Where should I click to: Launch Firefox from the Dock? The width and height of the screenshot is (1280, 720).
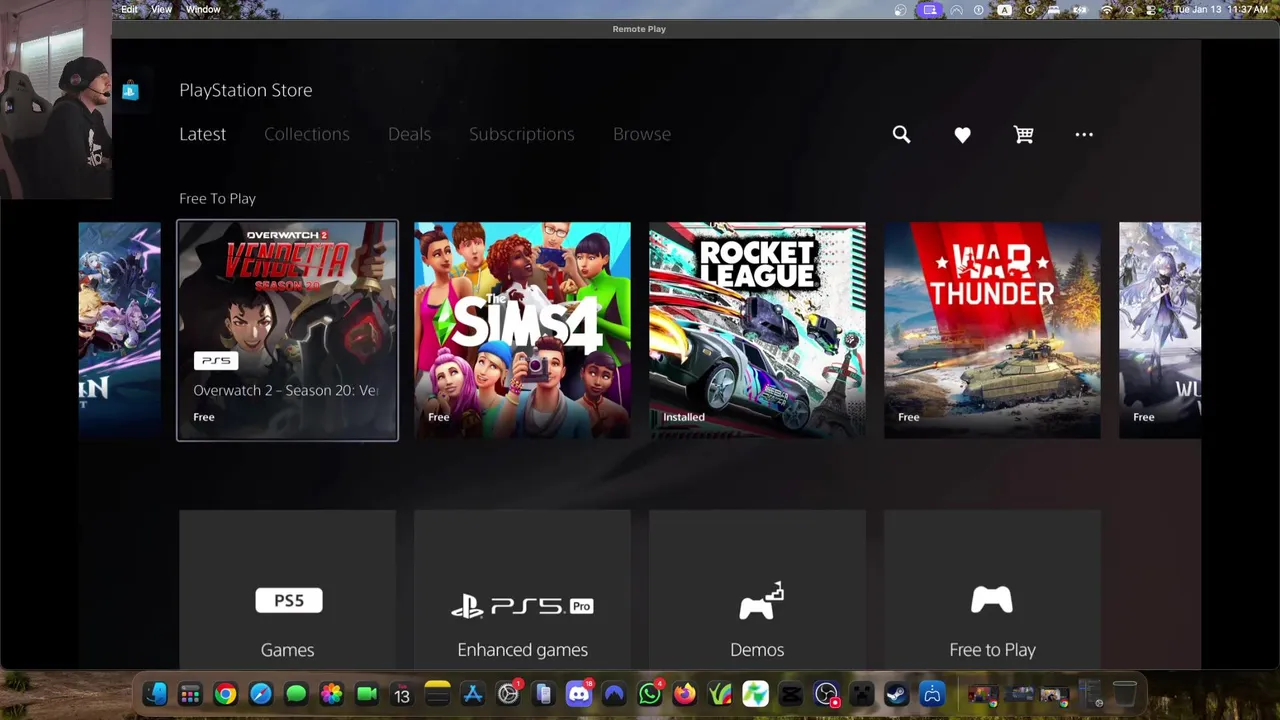tap(685, 694)
